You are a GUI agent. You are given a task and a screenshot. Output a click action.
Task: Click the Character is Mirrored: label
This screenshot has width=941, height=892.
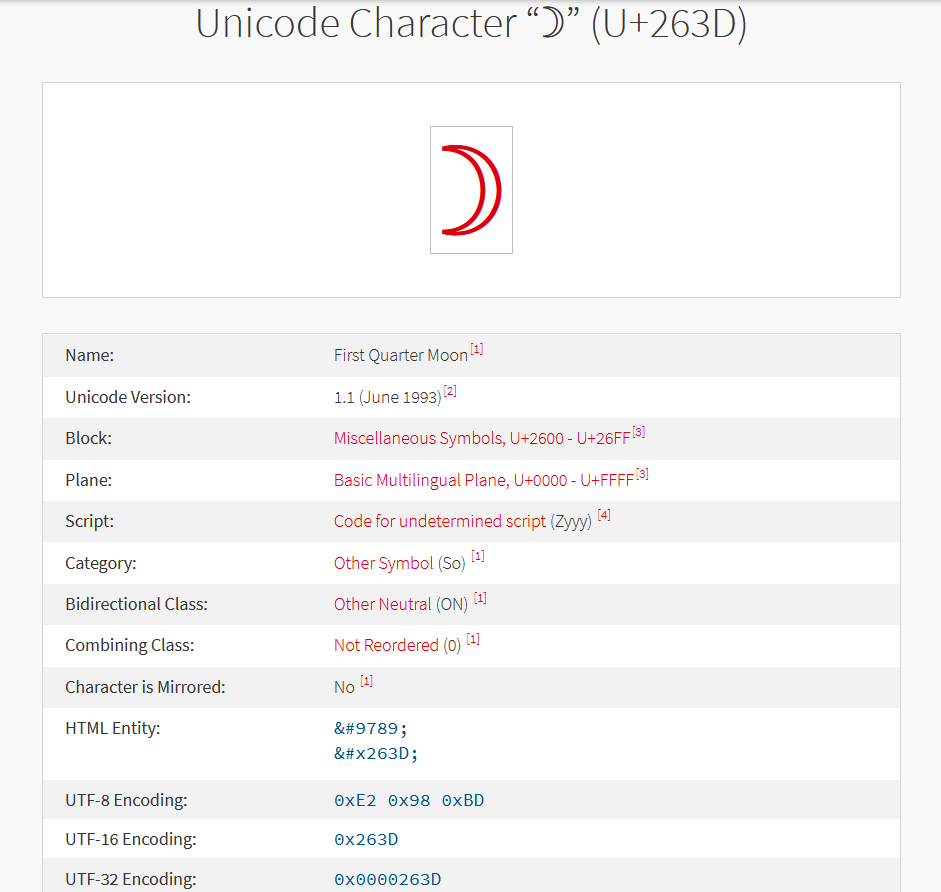(145, 687)
